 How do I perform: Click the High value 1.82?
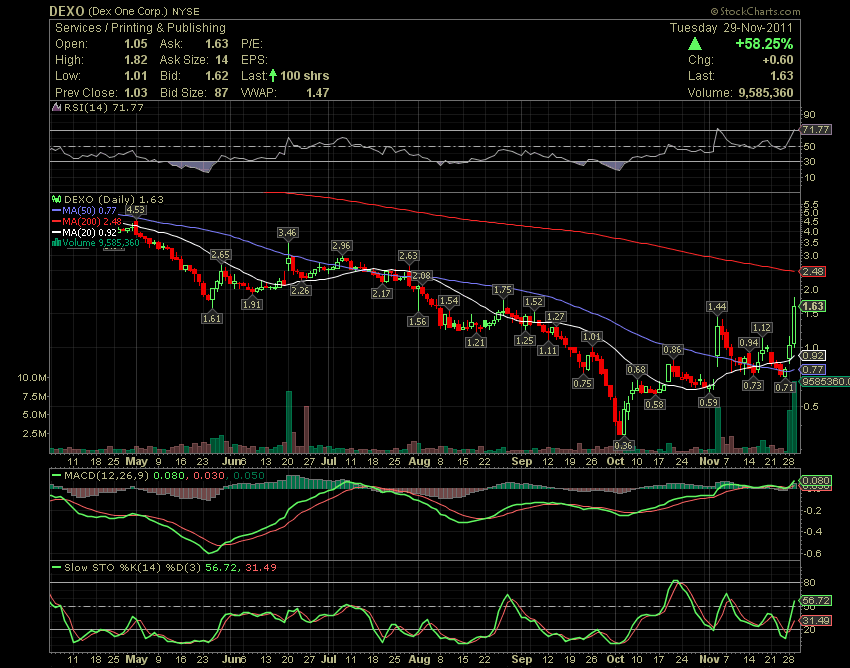point(136,60)
